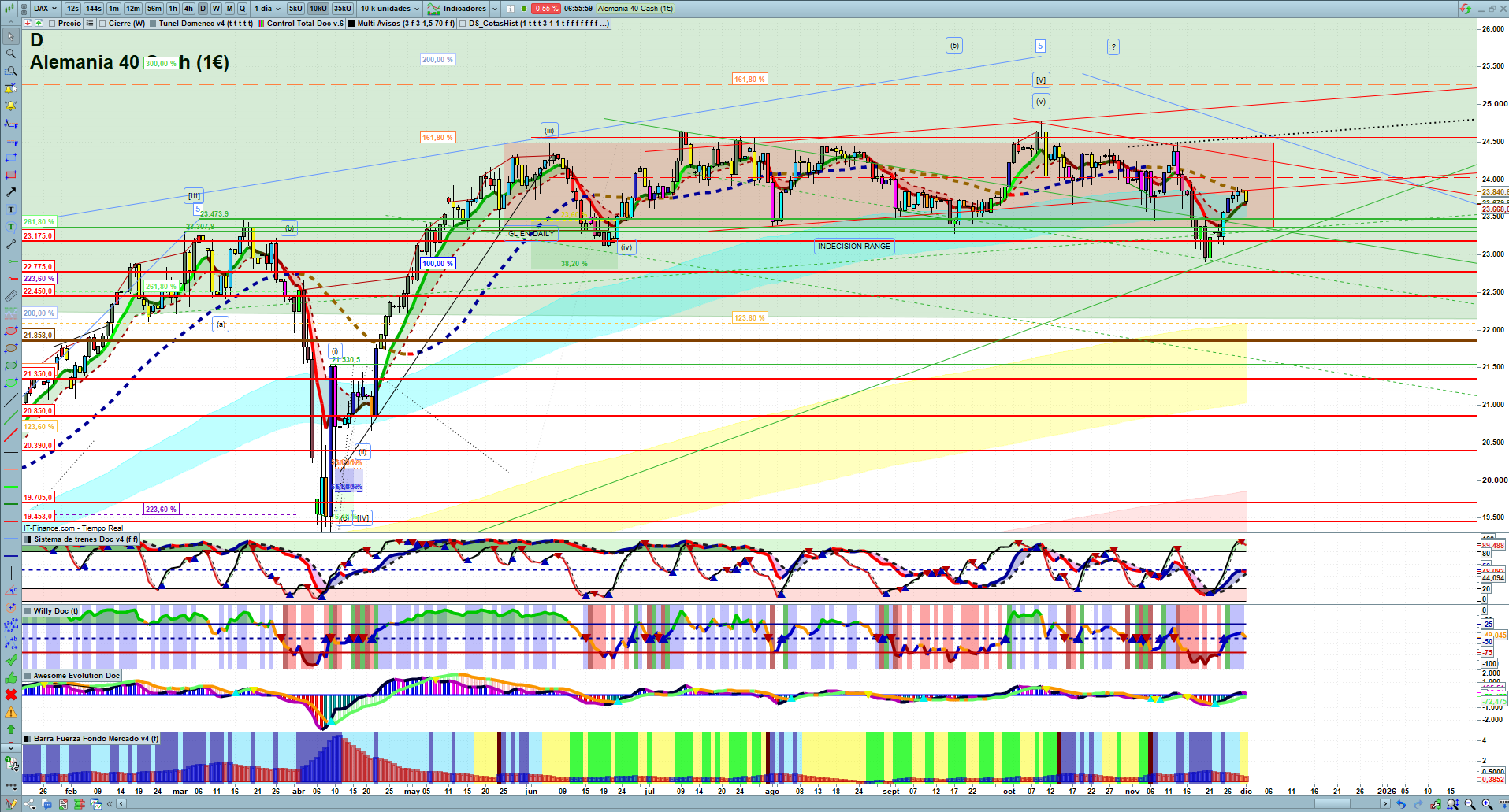Select the pointer cursor tool

point(11,36)
